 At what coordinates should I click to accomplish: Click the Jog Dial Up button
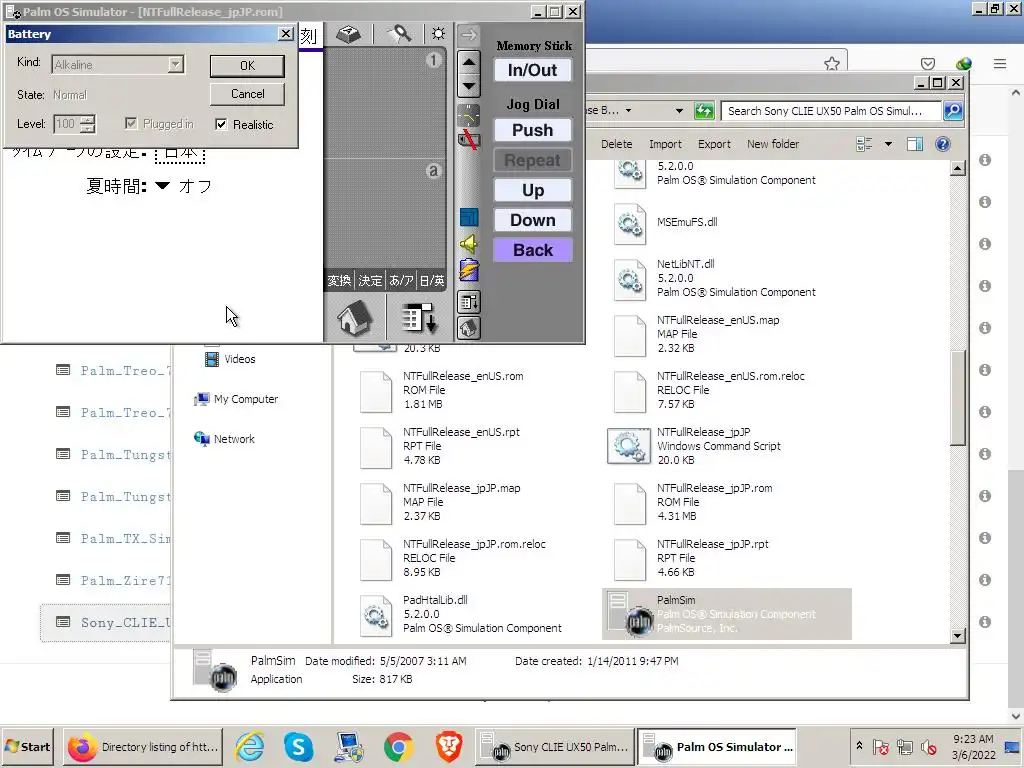coord(532,190)
